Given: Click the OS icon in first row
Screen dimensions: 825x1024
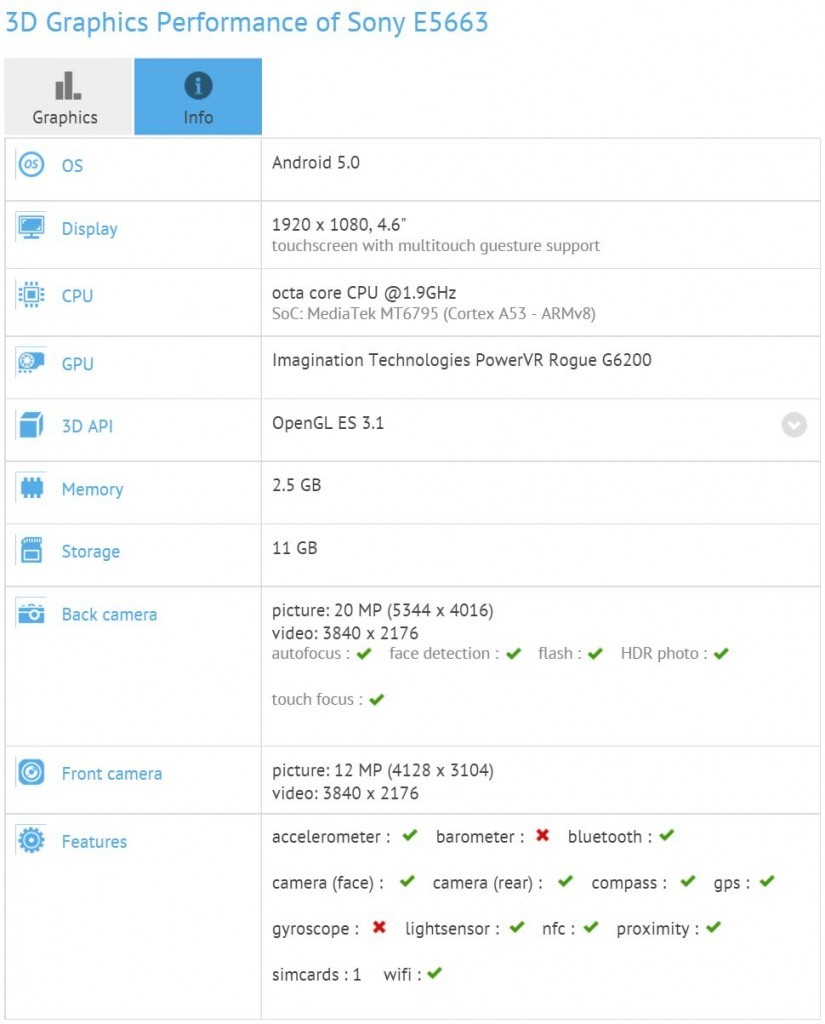Looking at the screenshot, I should (x=31, y=165).
